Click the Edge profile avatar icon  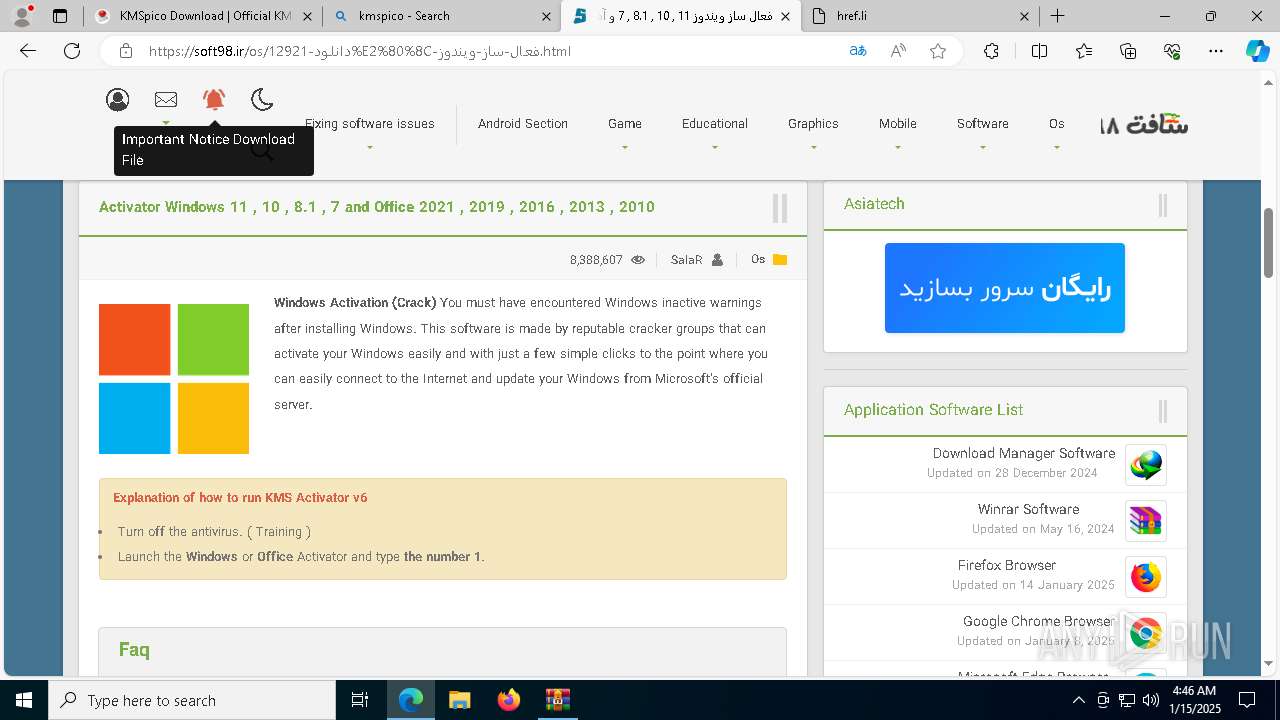(x=22, y=16)
